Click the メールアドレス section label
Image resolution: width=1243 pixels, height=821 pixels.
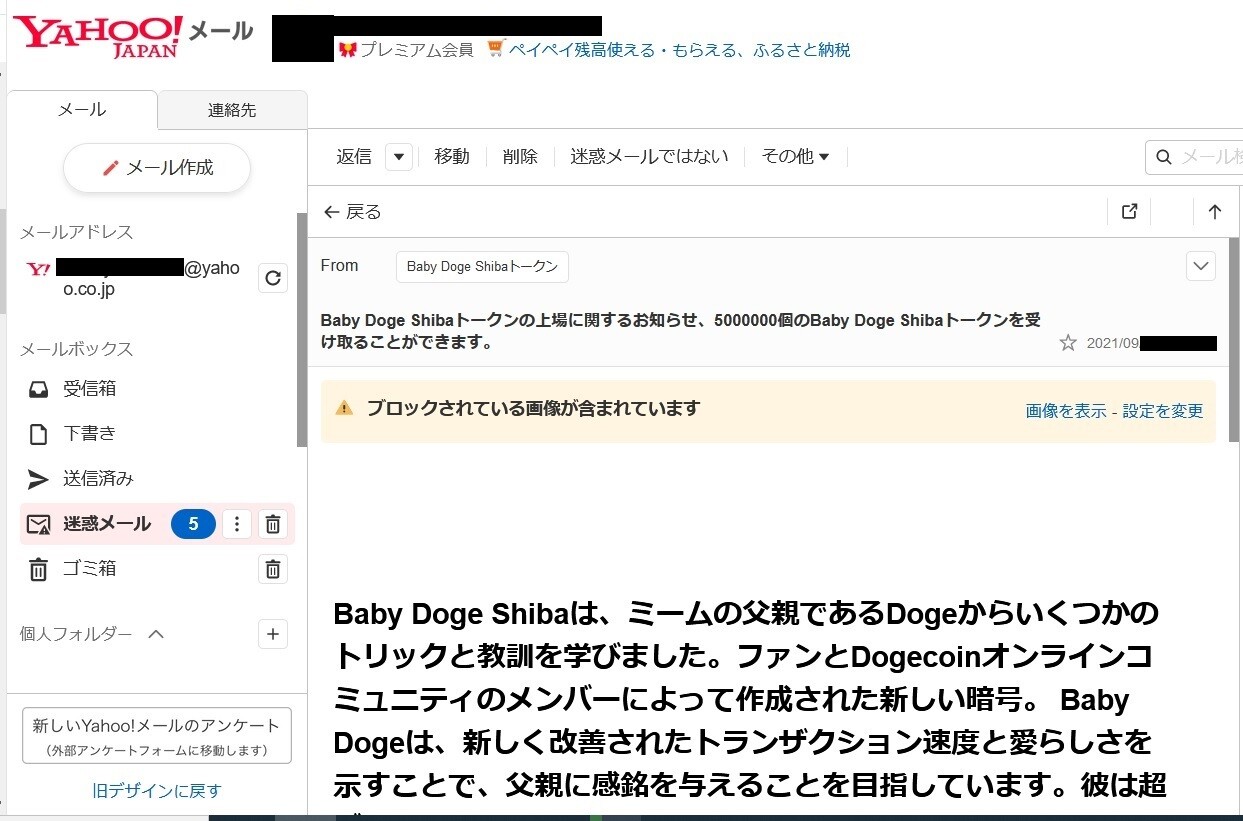click(x=76, y=232)
